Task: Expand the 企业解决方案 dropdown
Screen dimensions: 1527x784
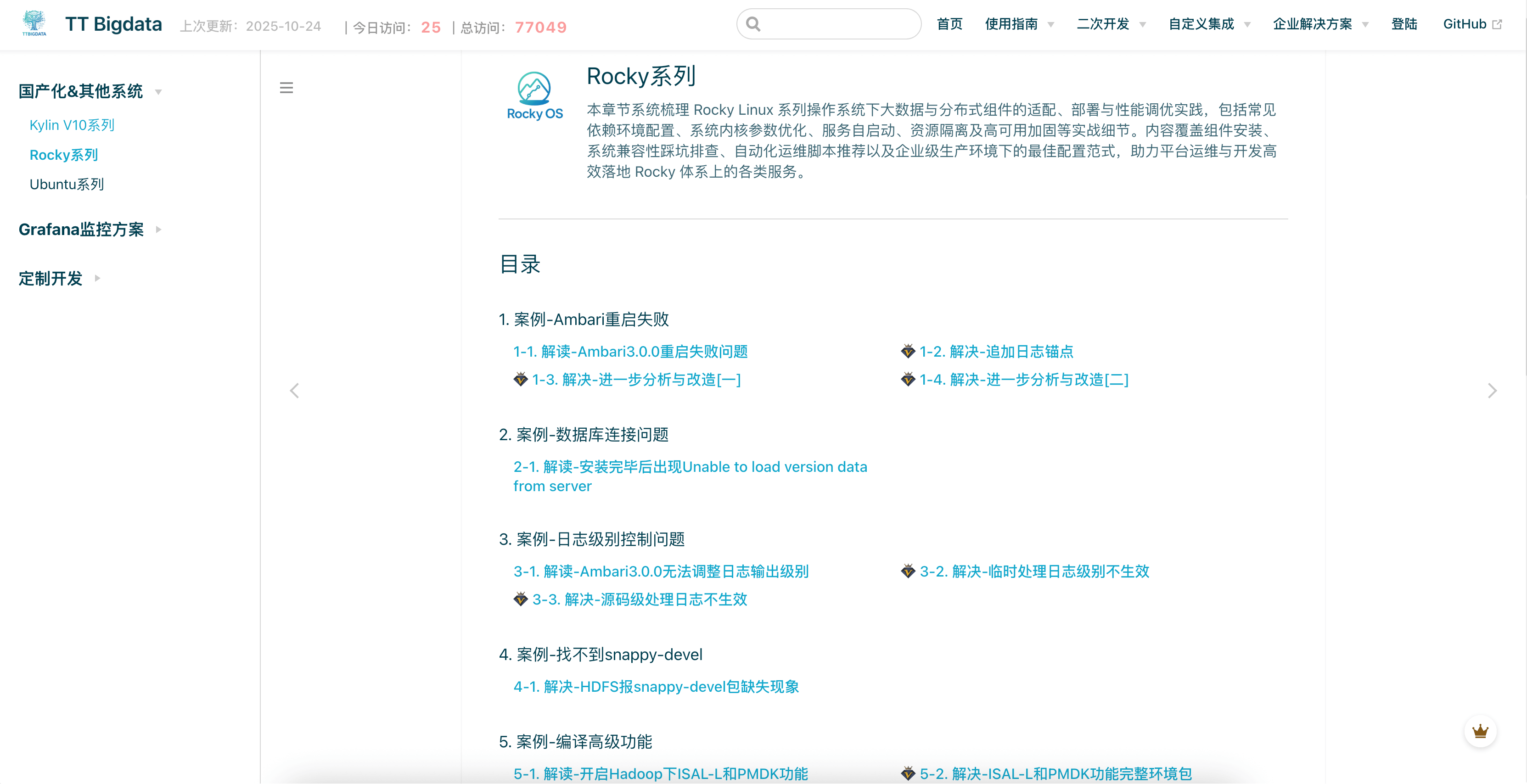Action: tap(1314, 24)
